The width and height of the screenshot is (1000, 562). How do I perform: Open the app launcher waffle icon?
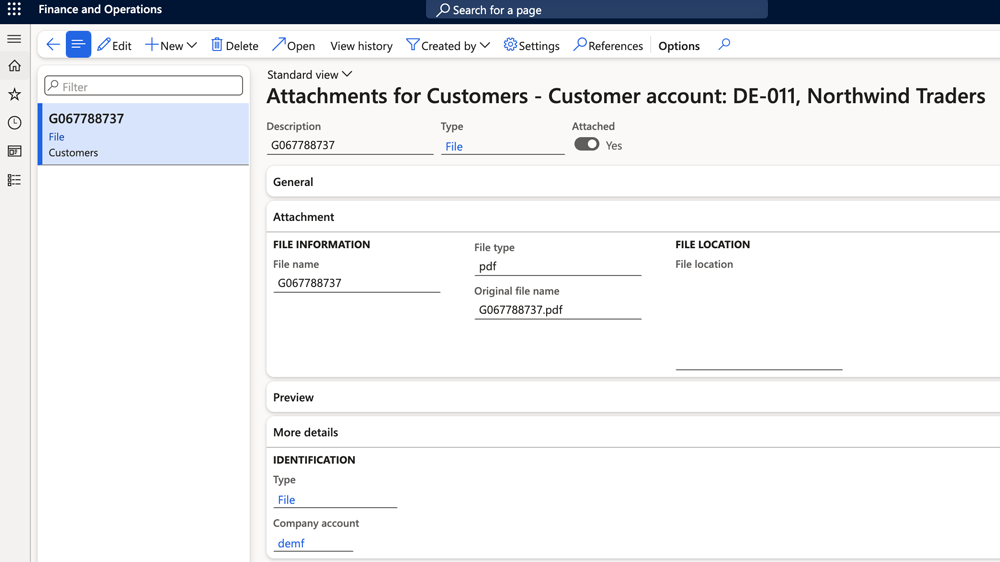[x=14, y=10]
